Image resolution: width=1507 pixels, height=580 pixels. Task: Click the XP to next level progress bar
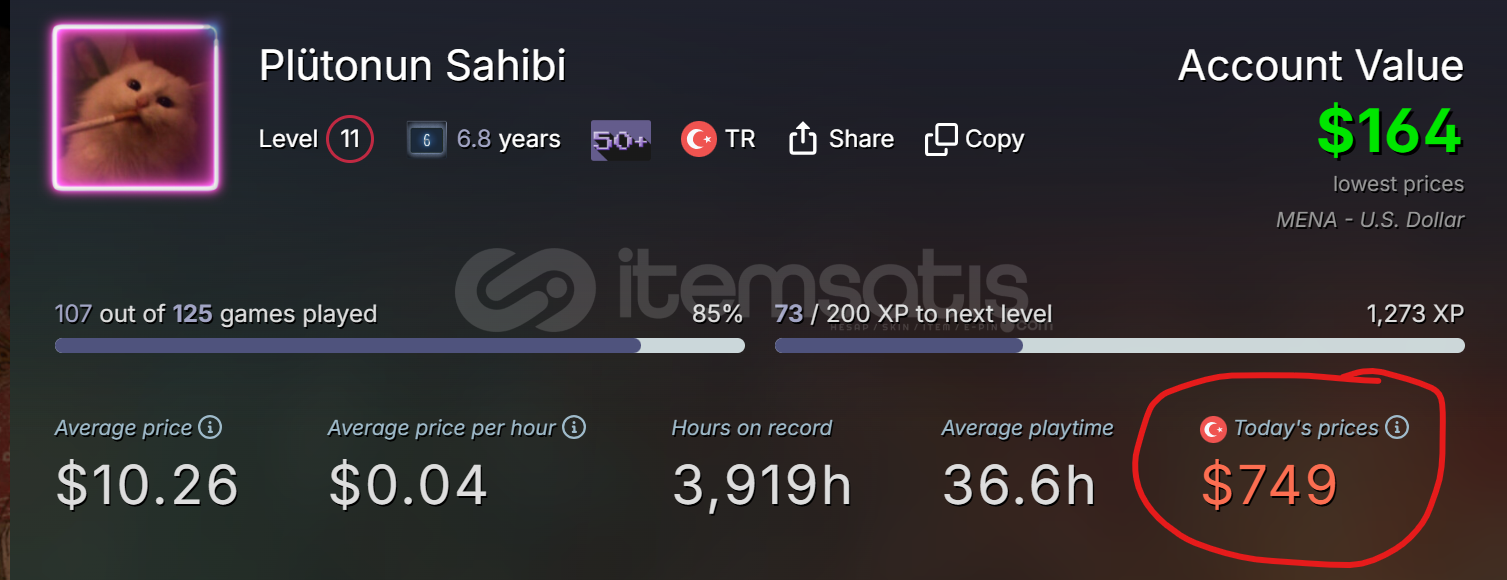pos(1119,345)
